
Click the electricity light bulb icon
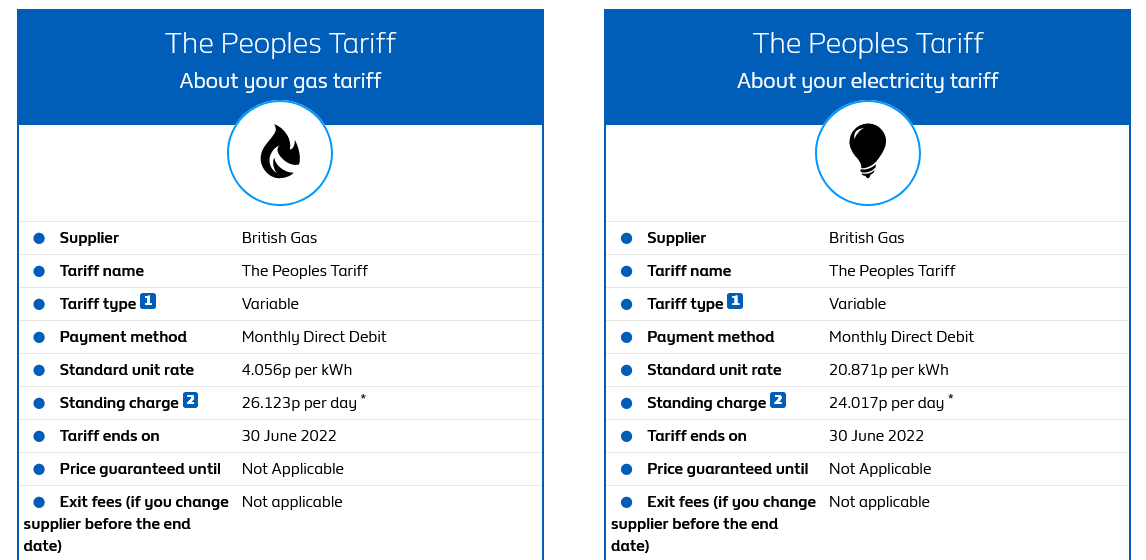pyautogui.click(x=867, y=153)
